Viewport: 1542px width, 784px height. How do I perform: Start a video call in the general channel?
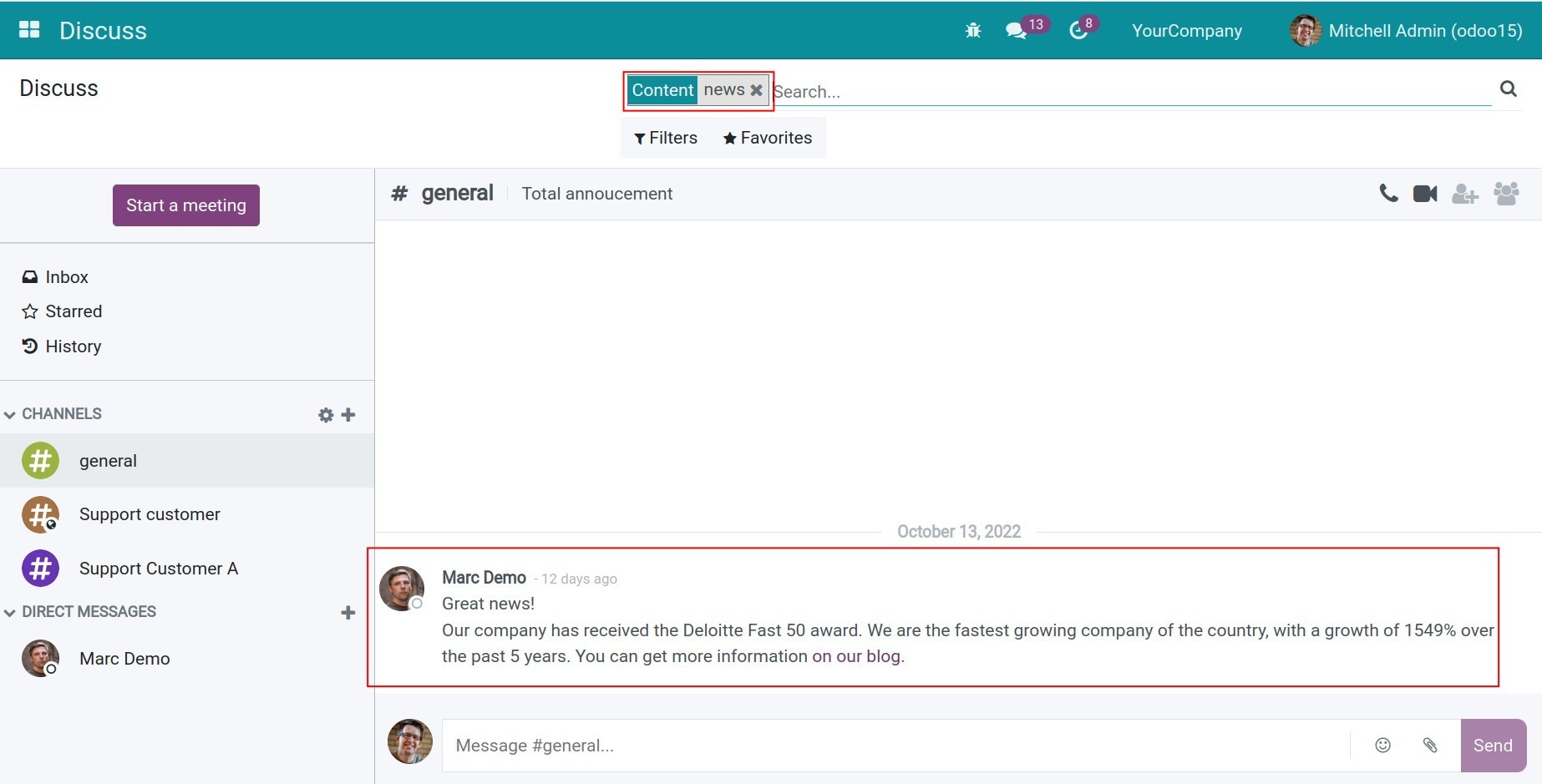click(1424, 193)
